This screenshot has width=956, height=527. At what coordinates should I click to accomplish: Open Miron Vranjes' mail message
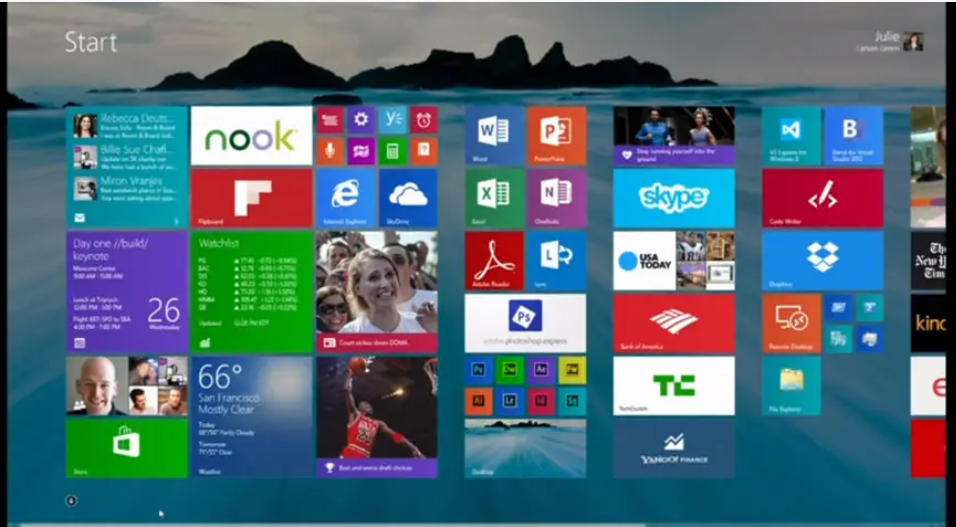(x=127, y=189)
